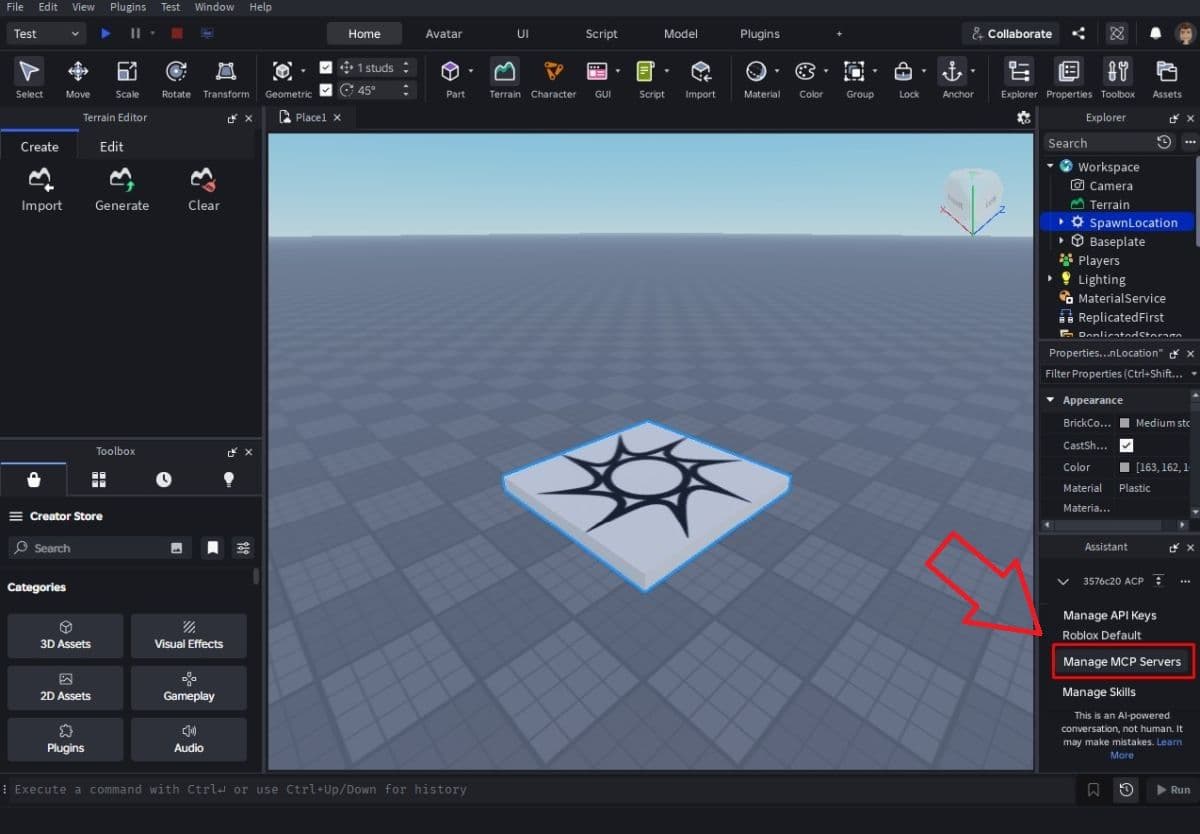The width and height of the screenshot is (1200, 834).
Task: Click the command bar Run button
Action: (x=1173, y=790)
